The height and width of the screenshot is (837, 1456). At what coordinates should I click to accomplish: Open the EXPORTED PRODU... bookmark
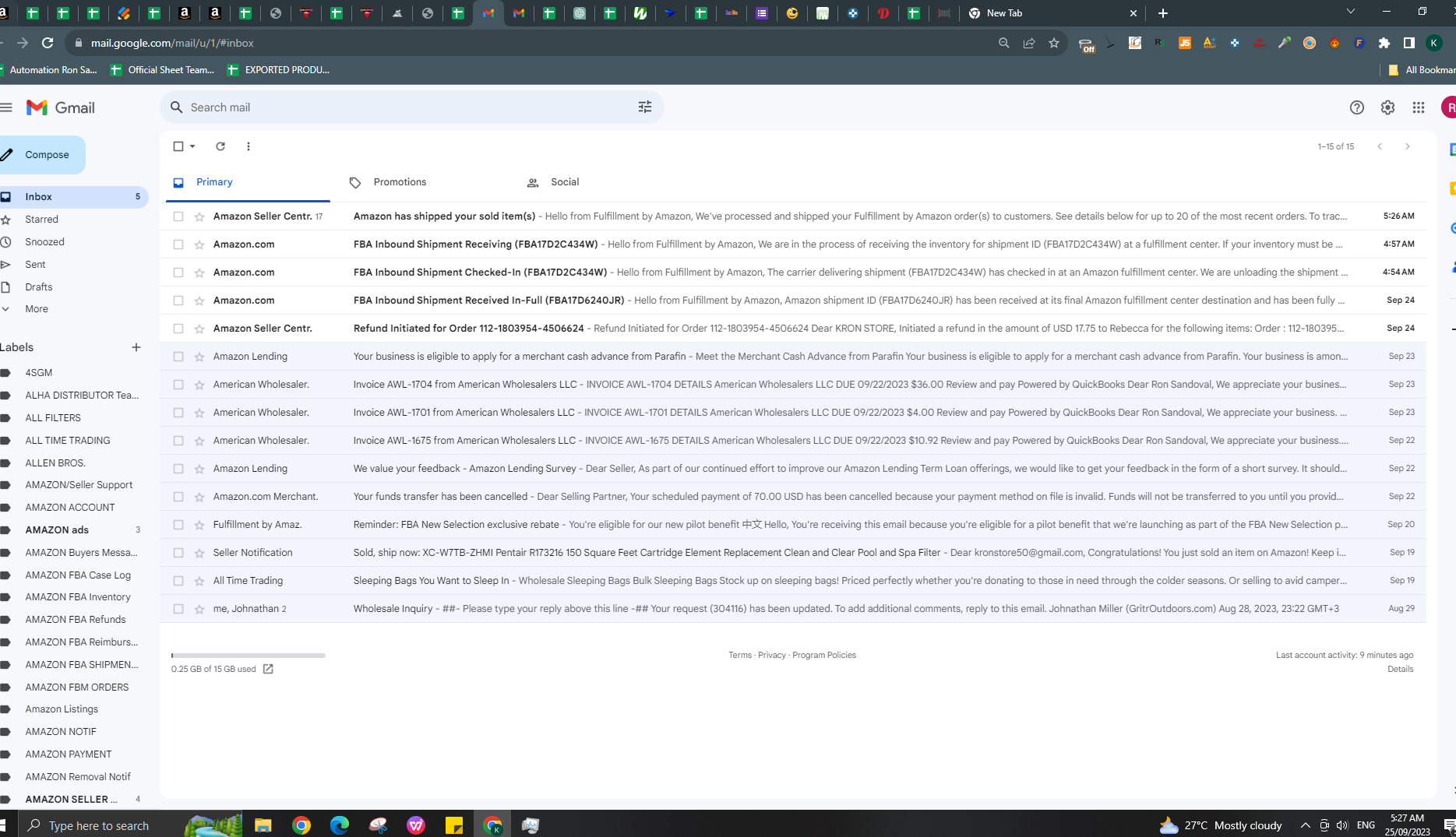point(278,70)
